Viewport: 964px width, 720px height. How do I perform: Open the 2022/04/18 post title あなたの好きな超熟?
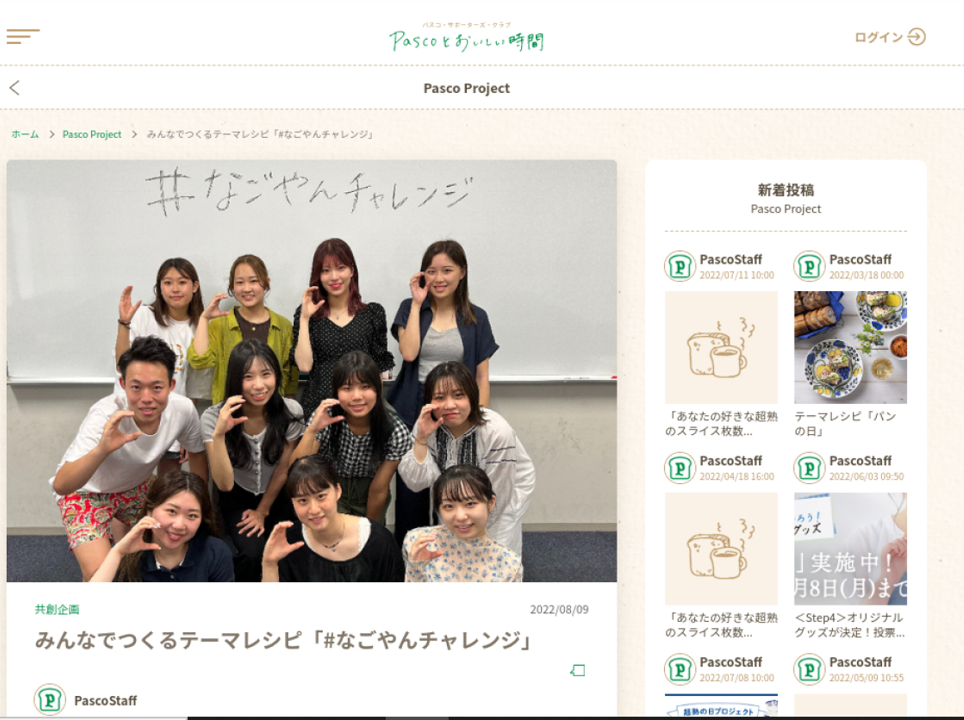pyautogui.click(x=721, y=625)
